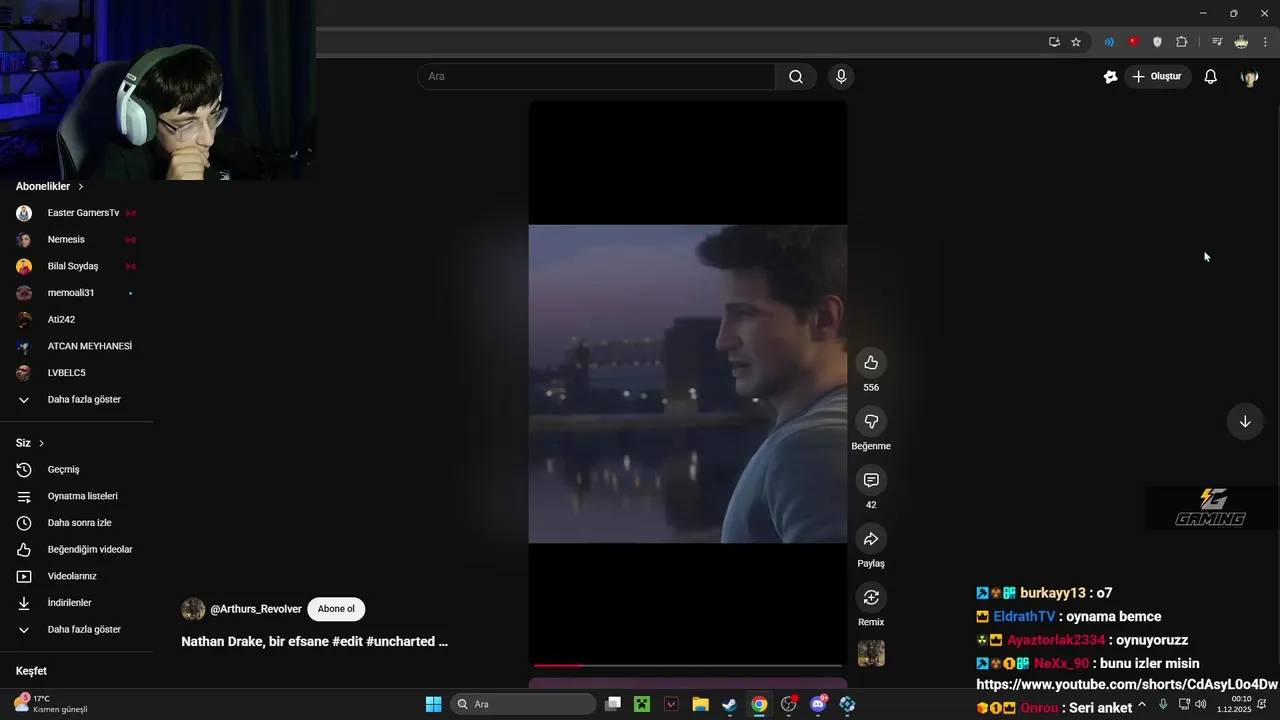The width and height of the screenshot is (1280, 720).
Task: Open weather widget showing 17°C
Action: point(50,704)
